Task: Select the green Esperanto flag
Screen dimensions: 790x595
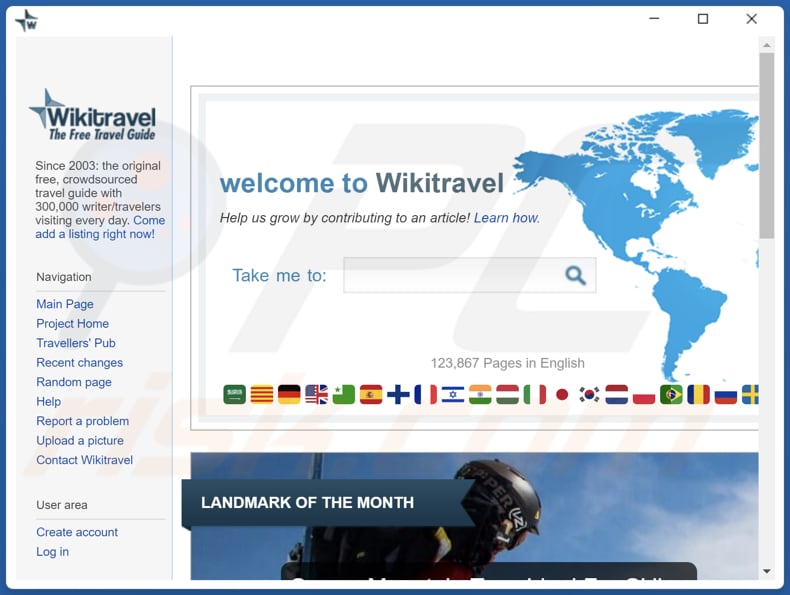Action: [344, 394]
